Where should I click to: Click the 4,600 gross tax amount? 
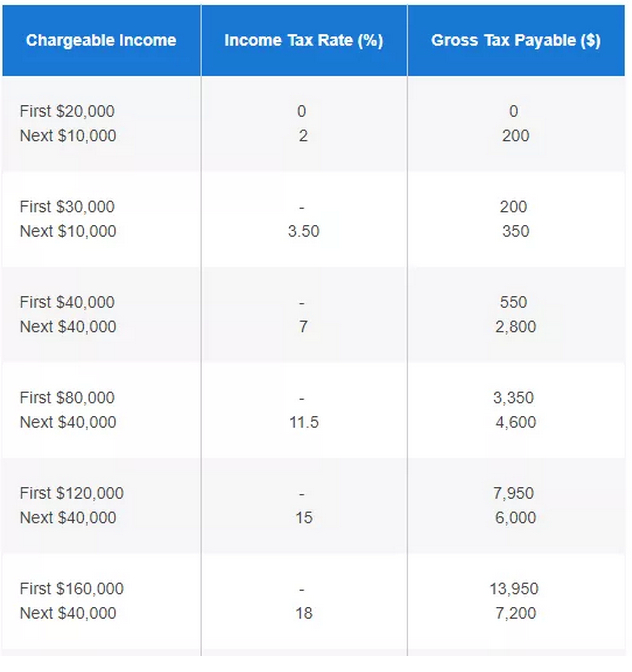515,423
